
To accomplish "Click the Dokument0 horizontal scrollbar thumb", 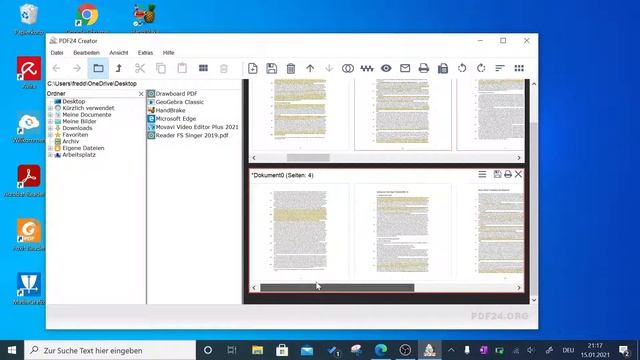I will (337, 288).
